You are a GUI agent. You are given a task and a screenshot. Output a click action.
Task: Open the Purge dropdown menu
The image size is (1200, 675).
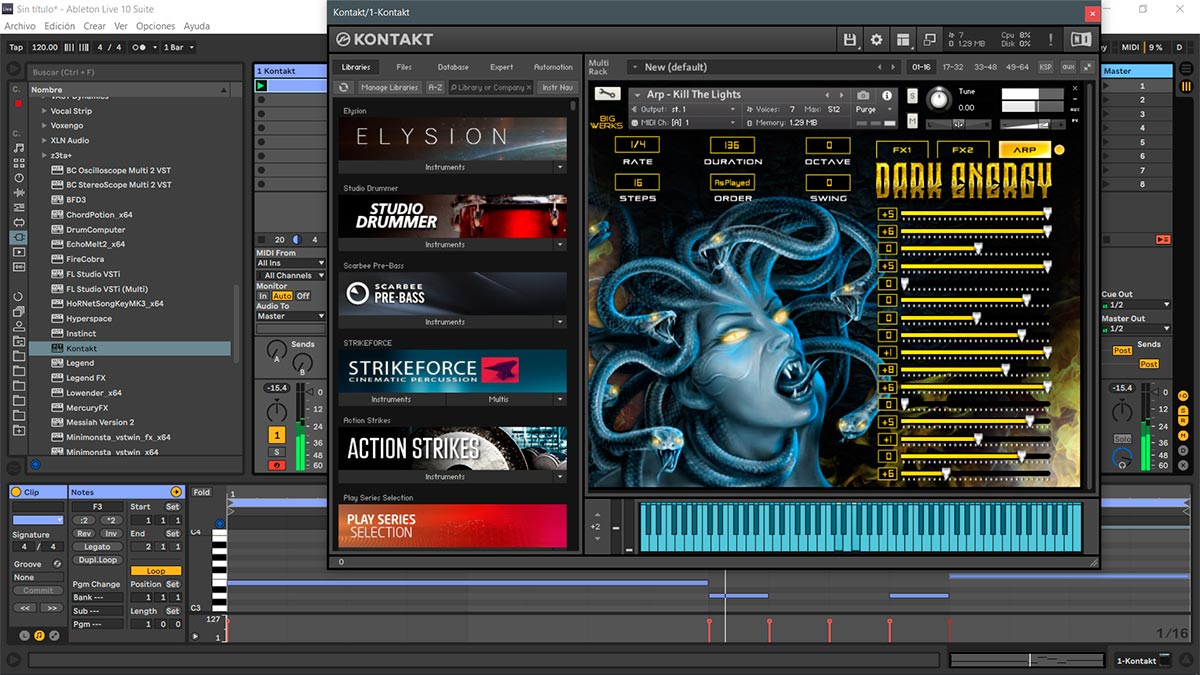click(x=872, y=110)
